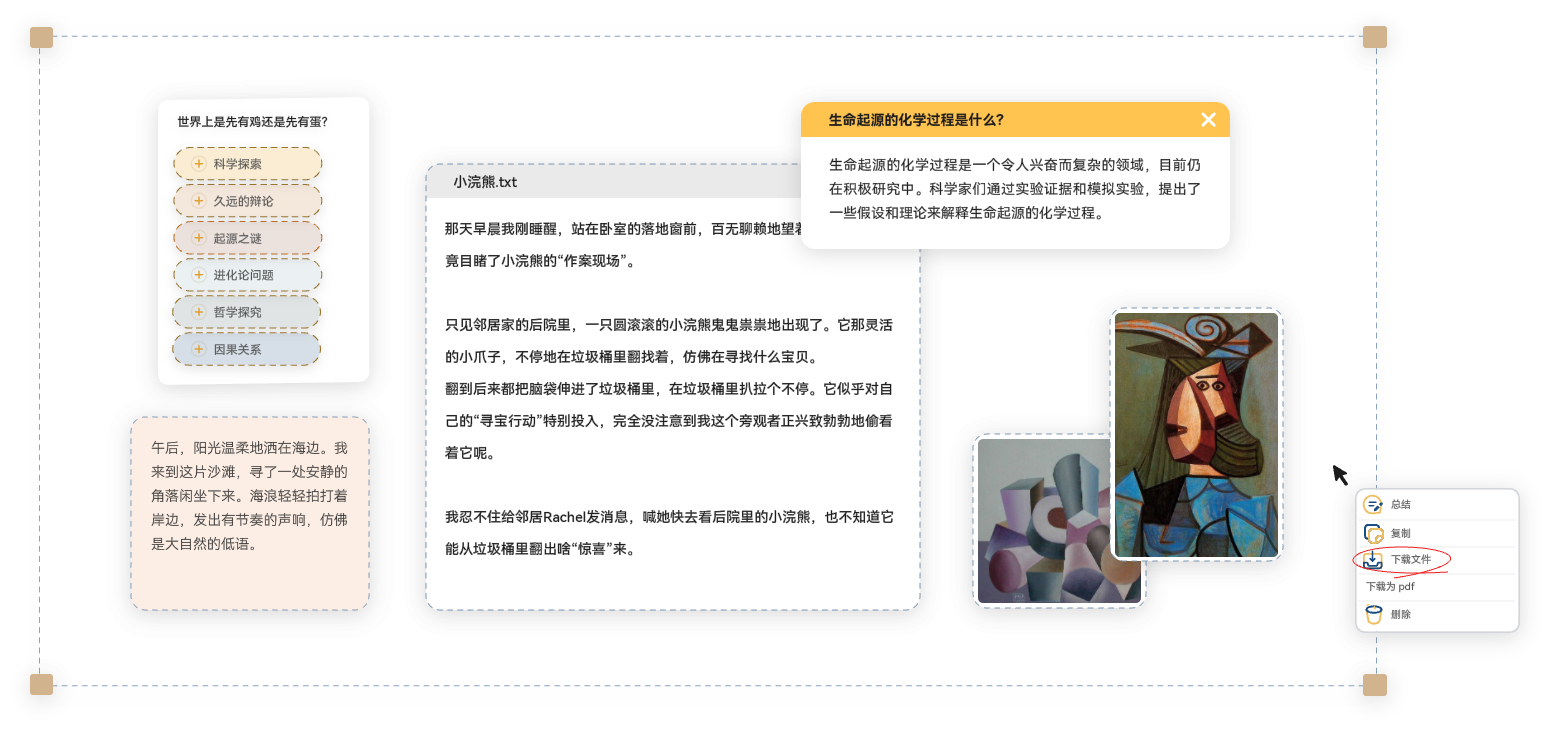Click the 小浣熊.txt file title bar

point(613,182)
